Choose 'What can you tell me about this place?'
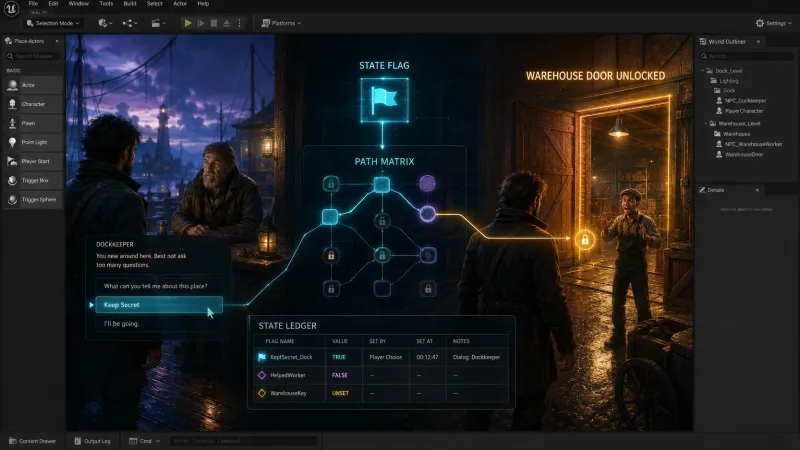 click(159, 286)
